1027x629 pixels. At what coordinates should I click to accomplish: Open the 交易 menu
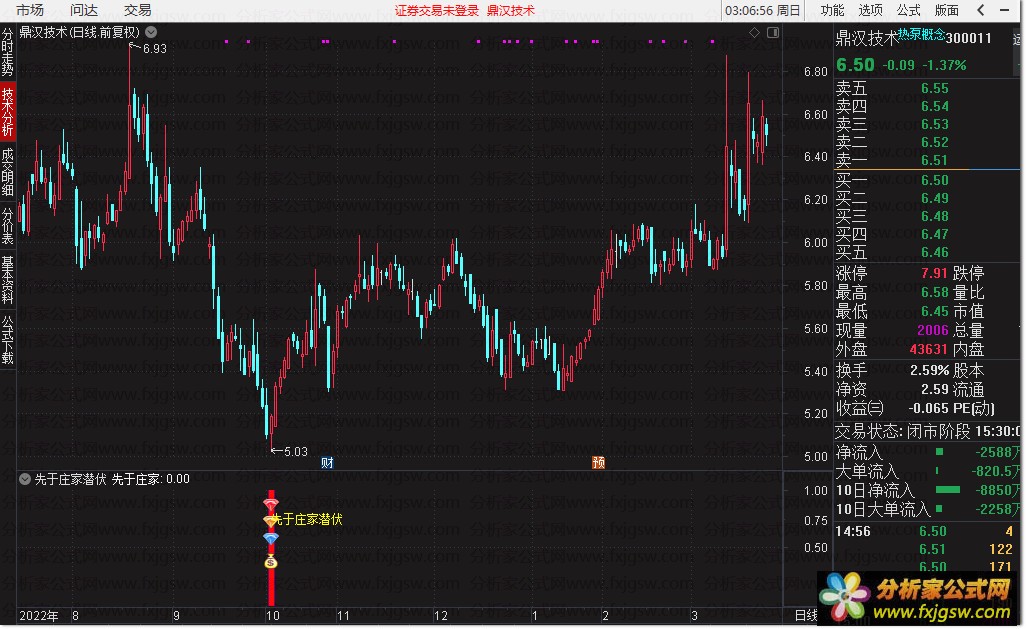point(138,10)
